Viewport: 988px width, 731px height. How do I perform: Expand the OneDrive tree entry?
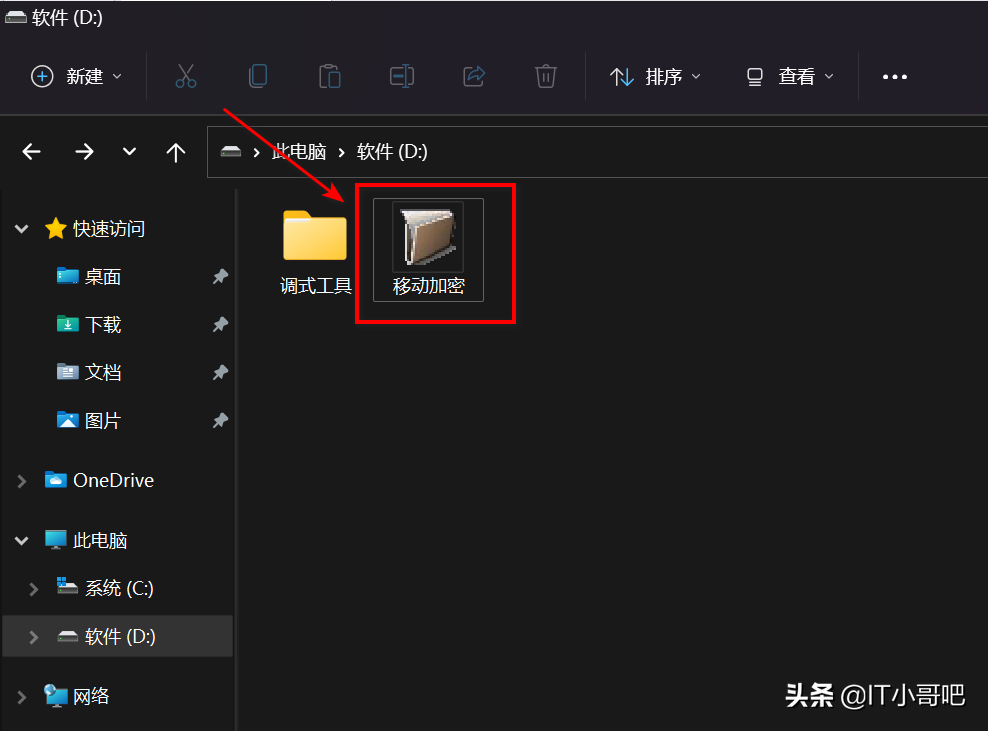point(22,480)
